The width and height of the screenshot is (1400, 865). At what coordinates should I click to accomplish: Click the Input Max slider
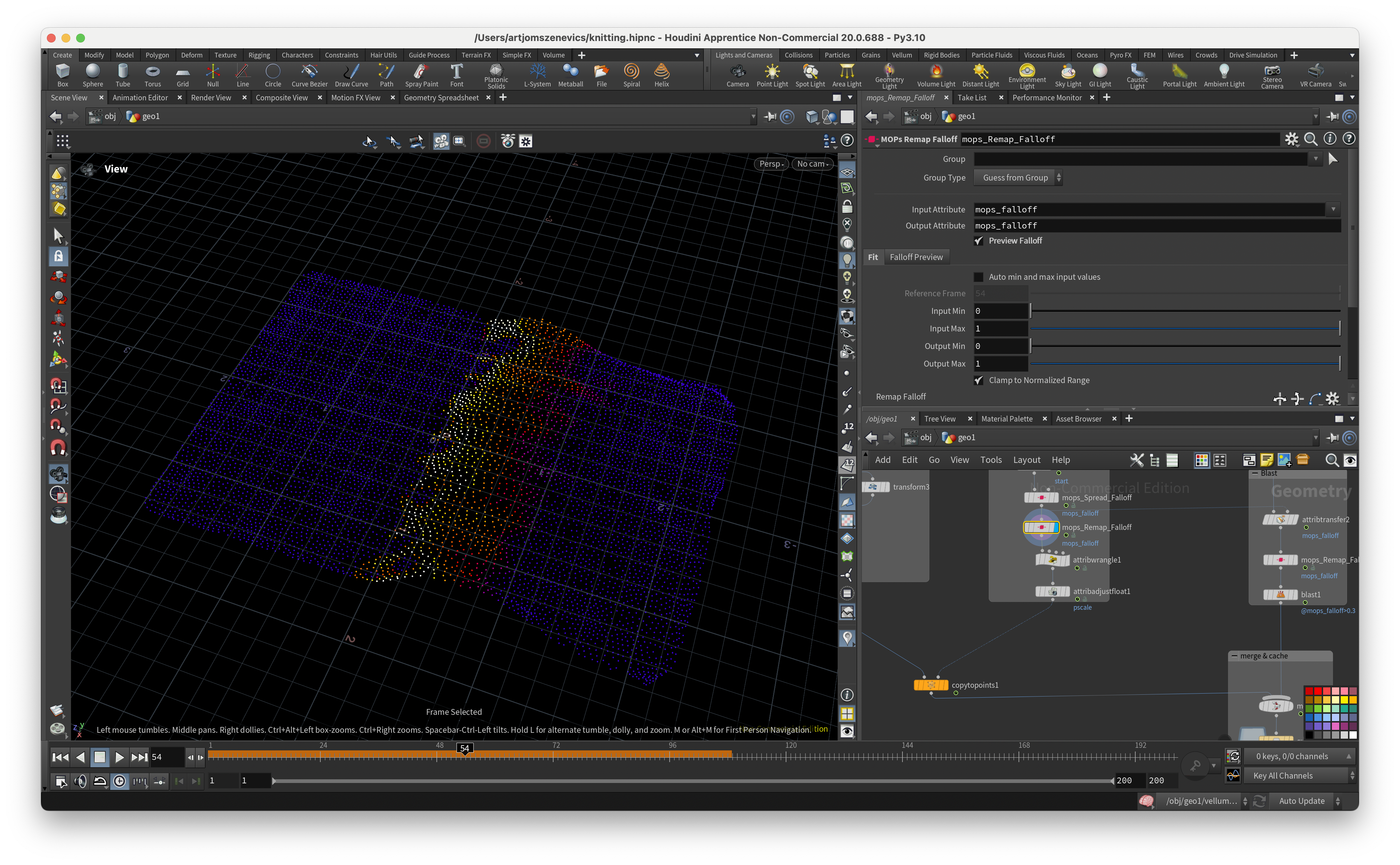click(1184, 329)
